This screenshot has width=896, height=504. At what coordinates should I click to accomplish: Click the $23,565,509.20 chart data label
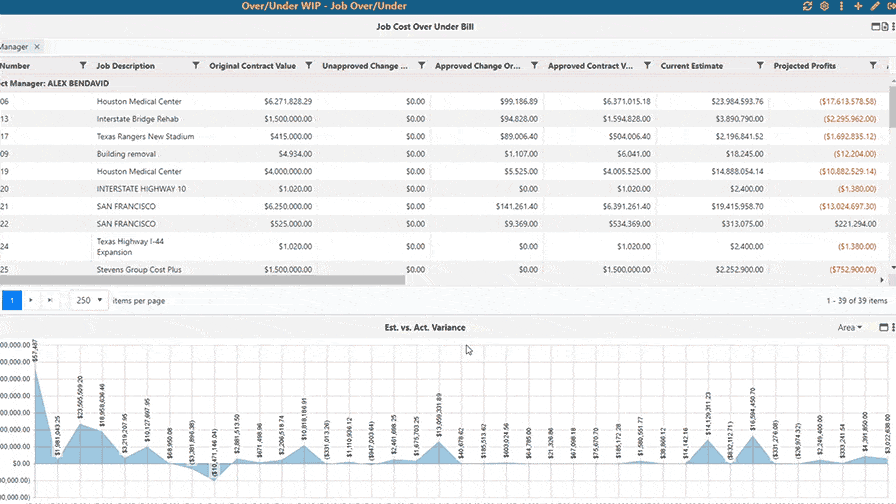click(81, 398)
